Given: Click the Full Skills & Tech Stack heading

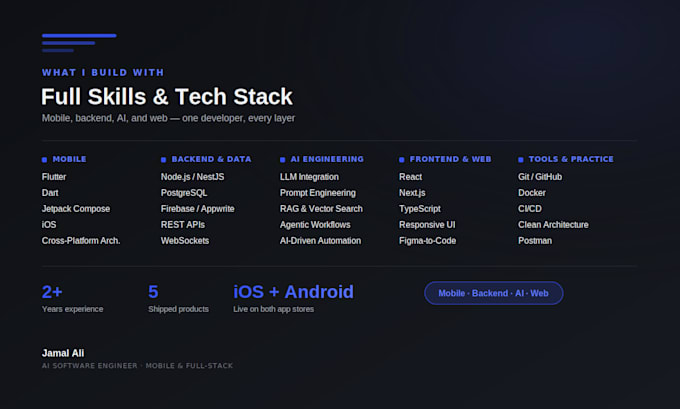Looking at the screenshot, I should click(x=167, y=96).
